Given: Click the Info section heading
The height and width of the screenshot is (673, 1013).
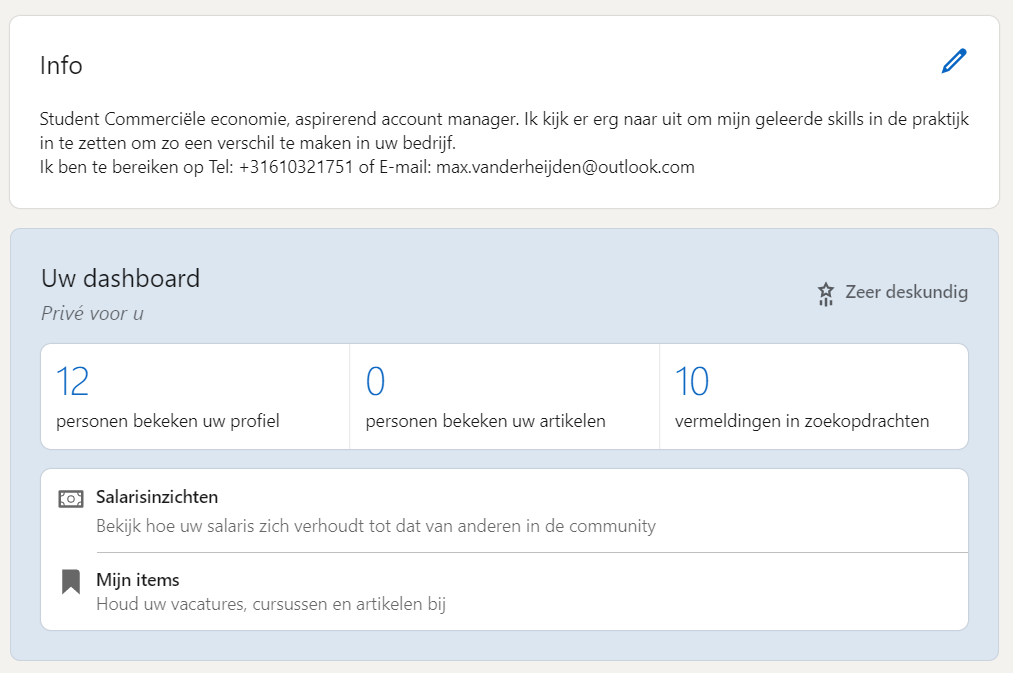Looking at the screenshot, I should tap(61, 65).
